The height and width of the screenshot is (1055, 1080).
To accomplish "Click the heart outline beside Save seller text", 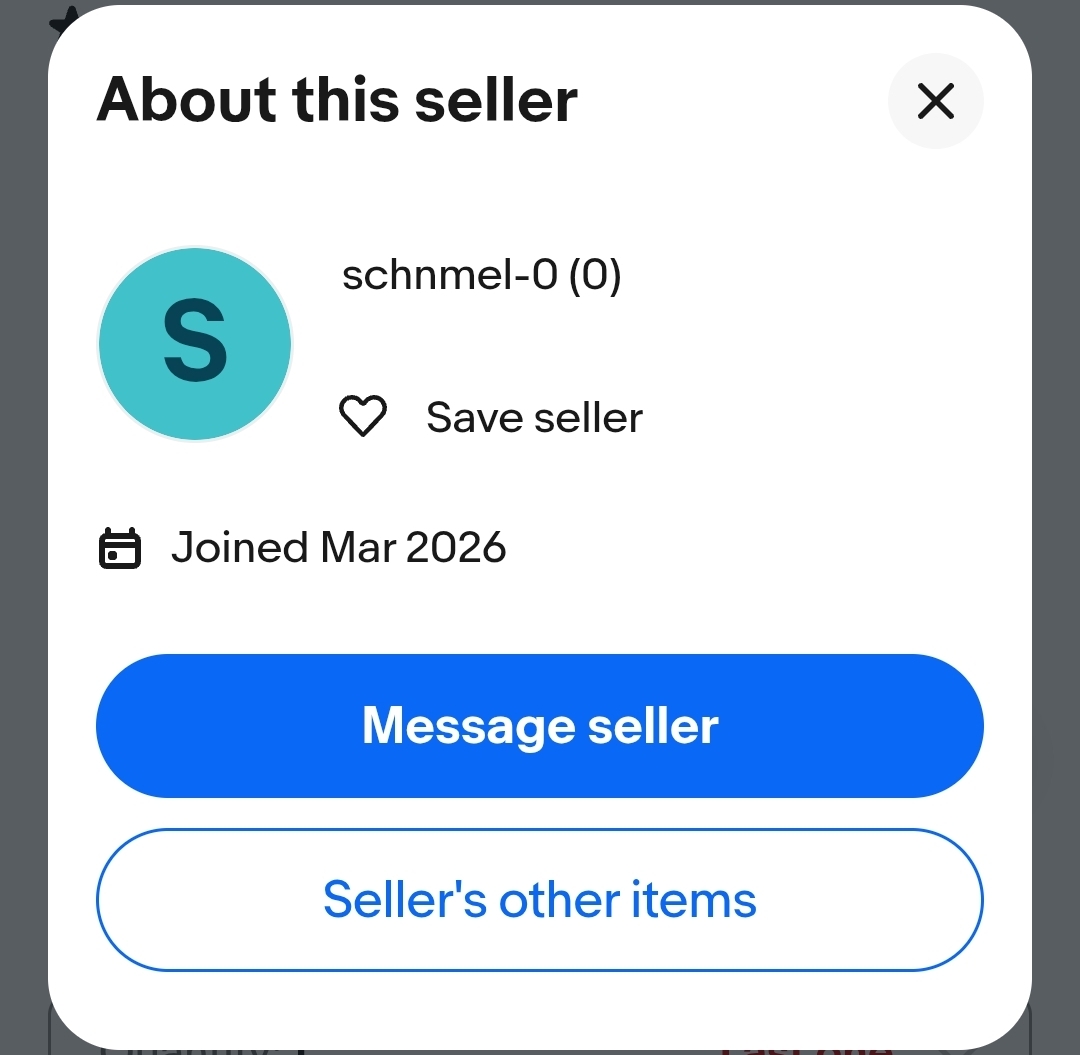I will point(363,417).
